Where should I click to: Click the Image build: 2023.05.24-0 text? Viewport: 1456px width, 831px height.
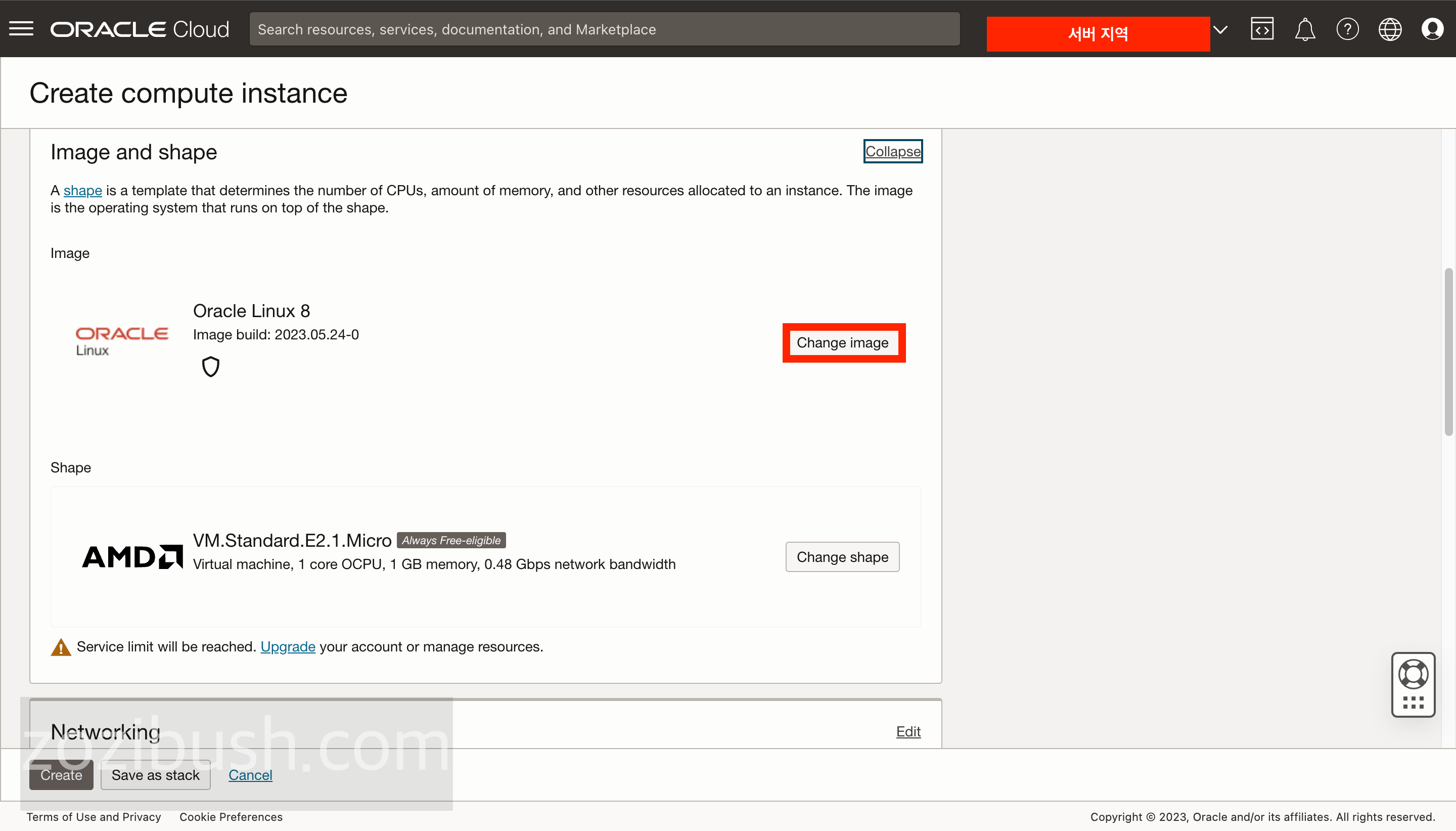point(276,334)
